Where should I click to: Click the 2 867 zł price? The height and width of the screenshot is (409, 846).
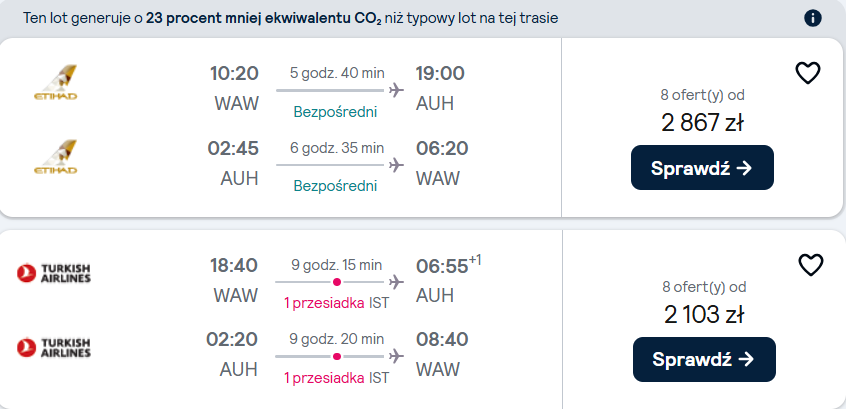pyautogui.click(x=702, y=124)
